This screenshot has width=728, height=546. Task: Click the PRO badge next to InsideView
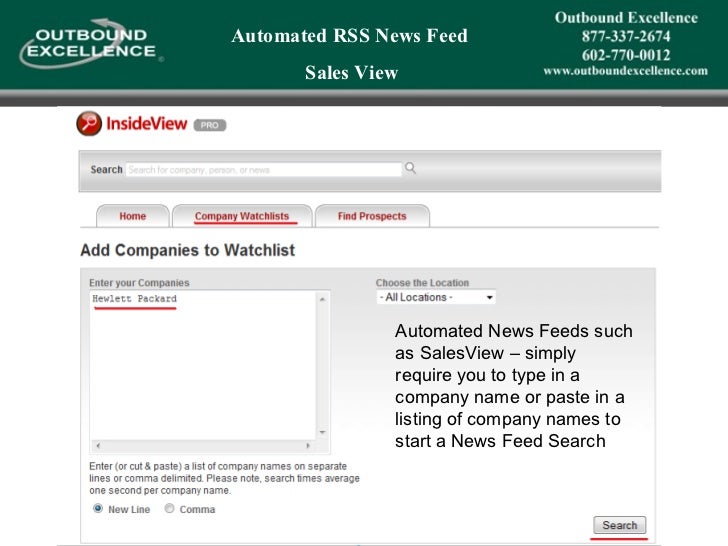[x=210, y=125]
